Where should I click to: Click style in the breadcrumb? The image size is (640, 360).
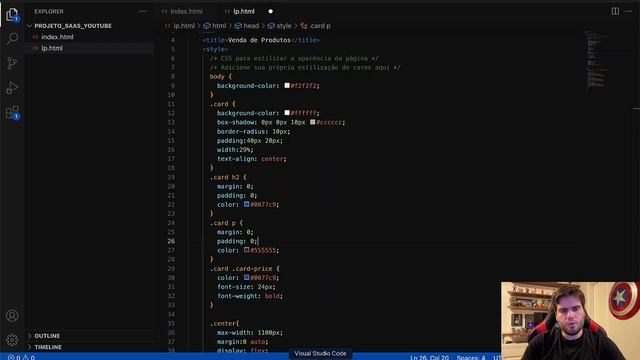click(x=284, y=26)
